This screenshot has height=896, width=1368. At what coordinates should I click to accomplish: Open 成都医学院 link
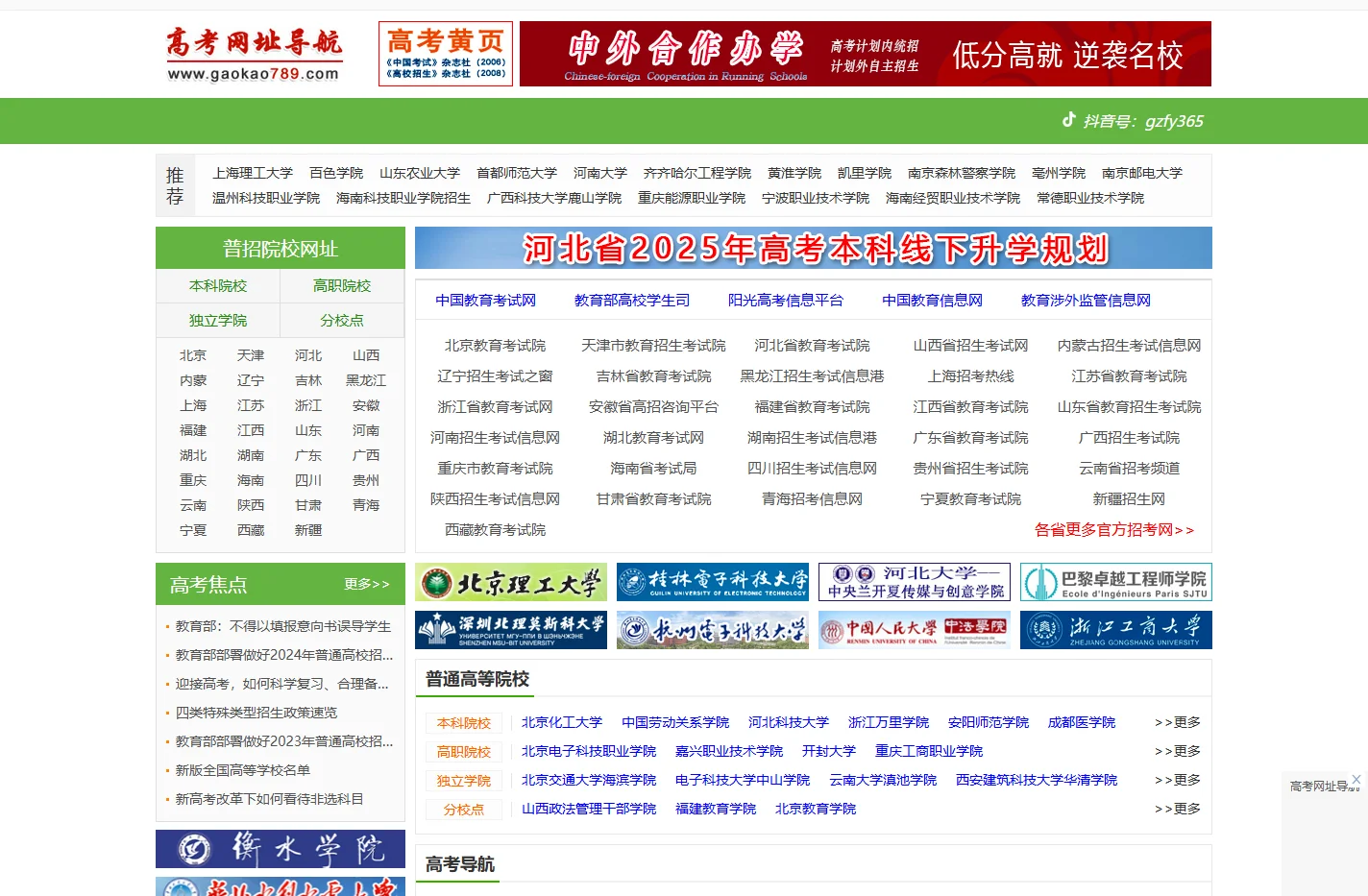(1082, 722)
